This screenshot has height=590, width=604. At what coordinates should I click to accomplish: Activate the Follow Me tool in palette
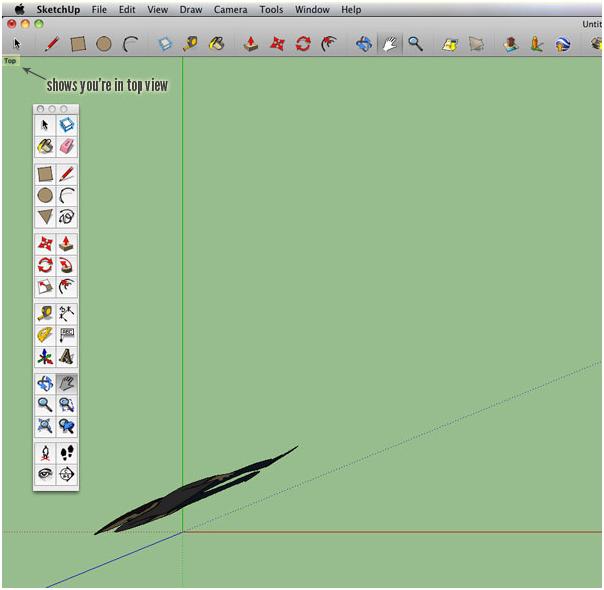(67, 265)
